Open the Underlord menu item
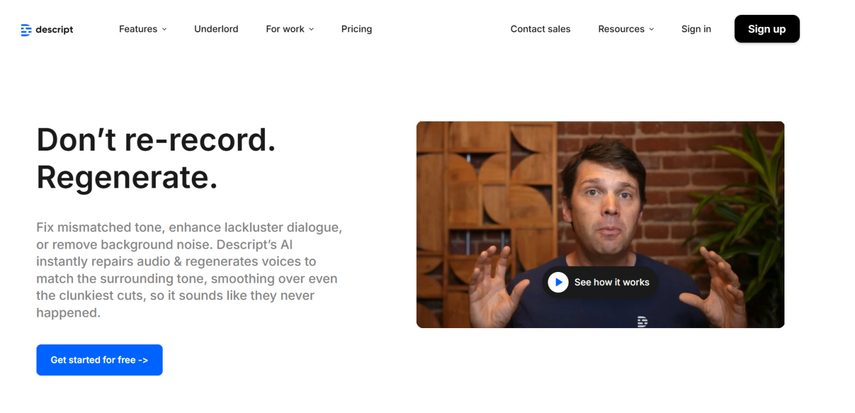Viewport: 855px width, 413px height. click(x=216, y=29)
